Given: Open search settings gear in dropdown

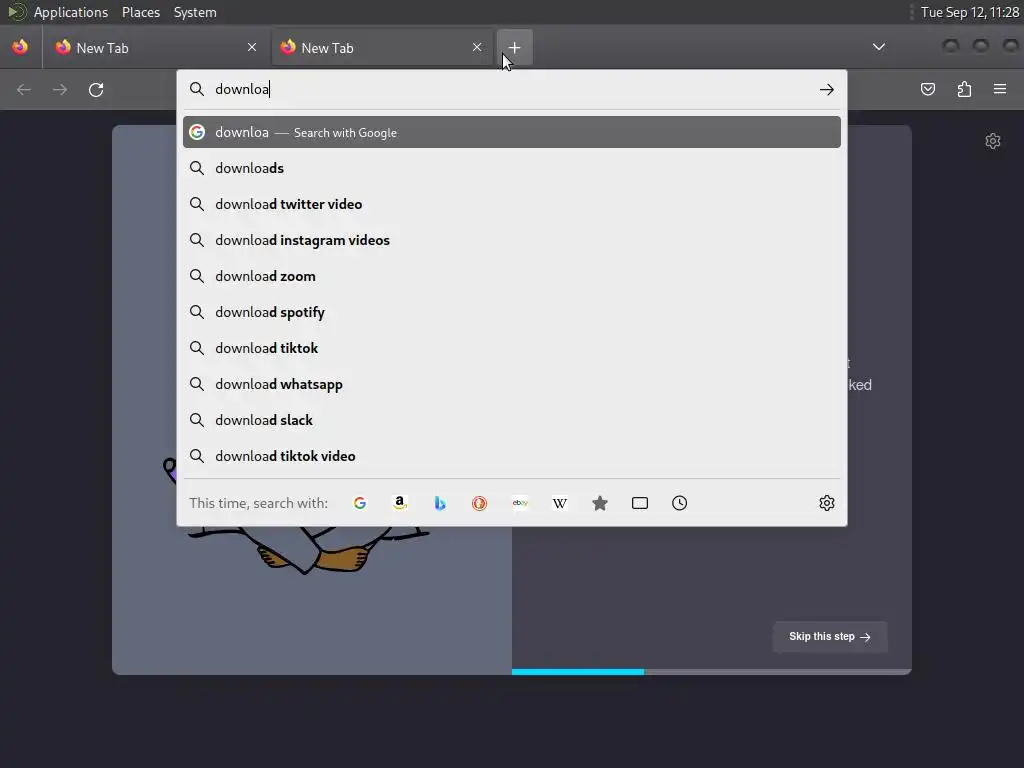Looking at the screenshot, I should coord(827,503).
